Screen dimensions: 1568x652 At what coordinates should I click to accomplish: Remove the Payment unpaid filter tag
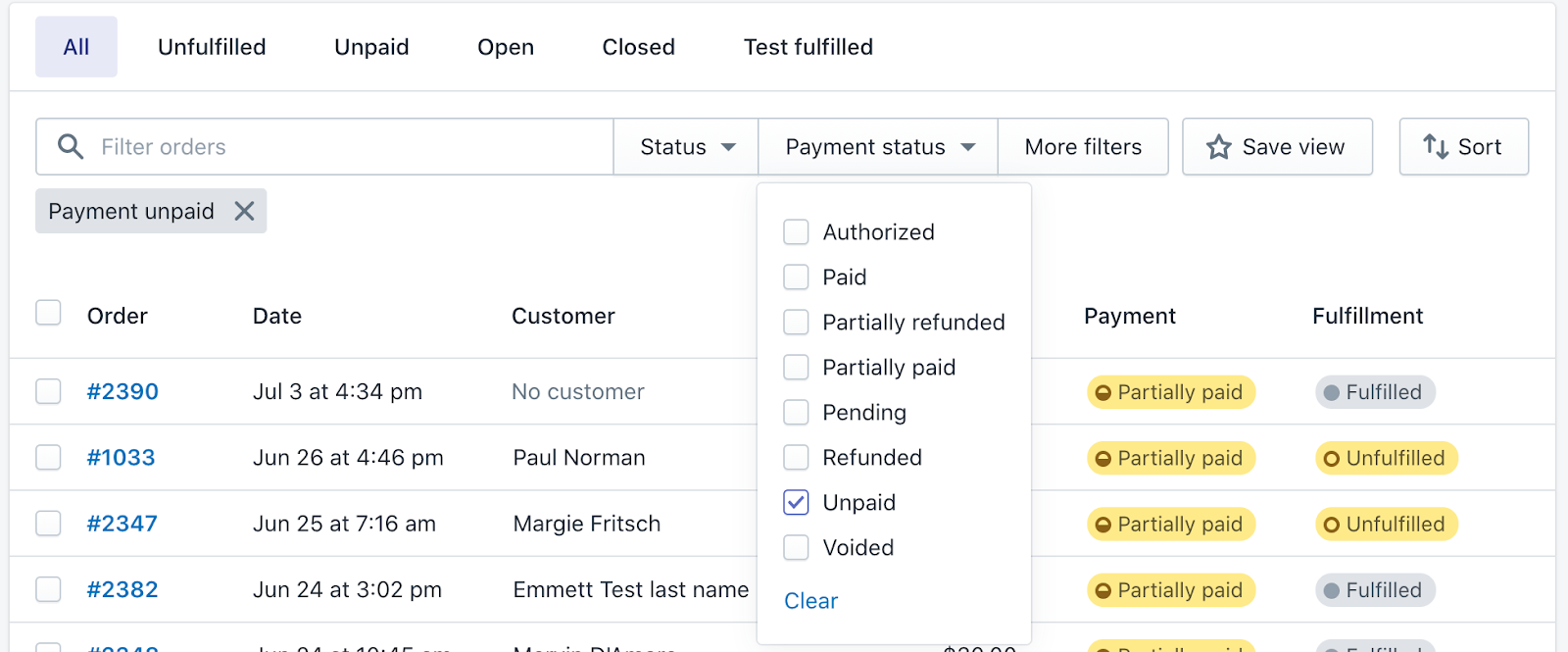(244, 211)
